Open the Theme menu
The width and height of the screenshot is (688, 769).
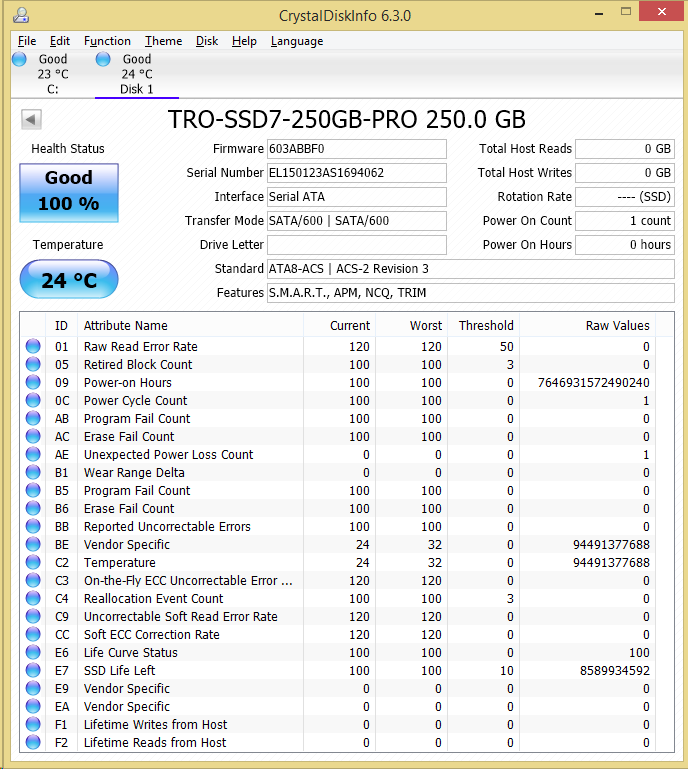tap(163, 41)
